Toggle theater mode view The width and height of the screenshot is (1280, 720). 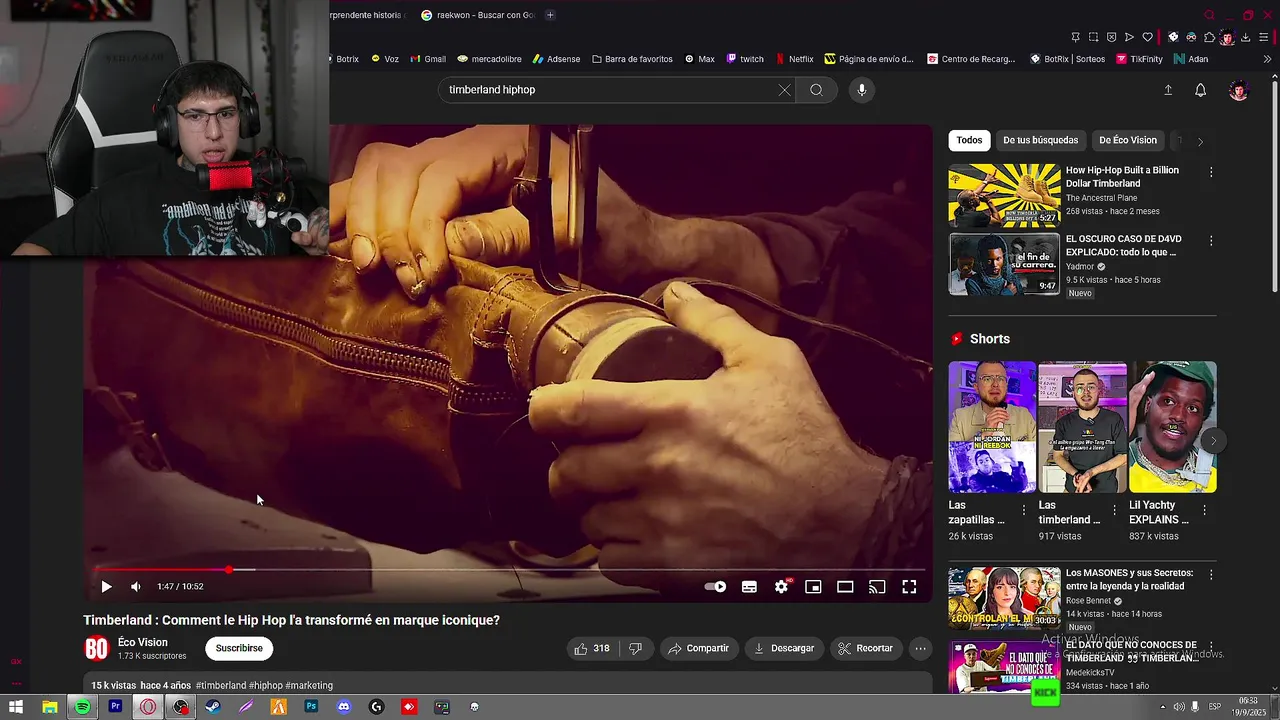[845, 587]
